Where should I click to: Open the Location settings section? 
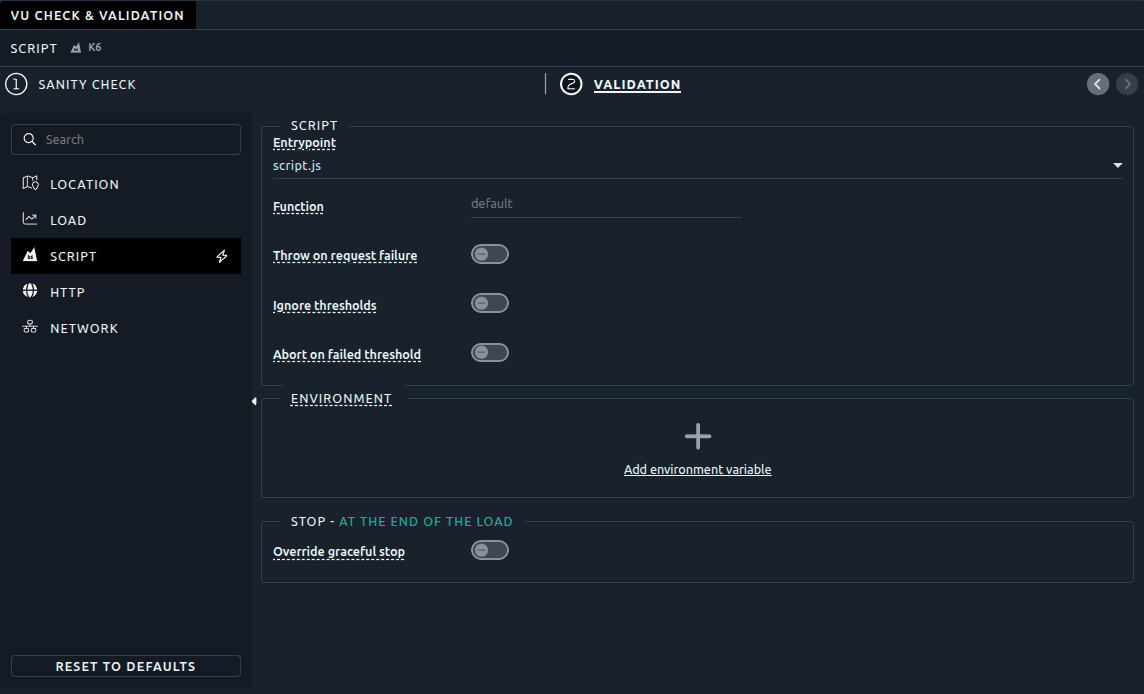(x=125, y=184)
